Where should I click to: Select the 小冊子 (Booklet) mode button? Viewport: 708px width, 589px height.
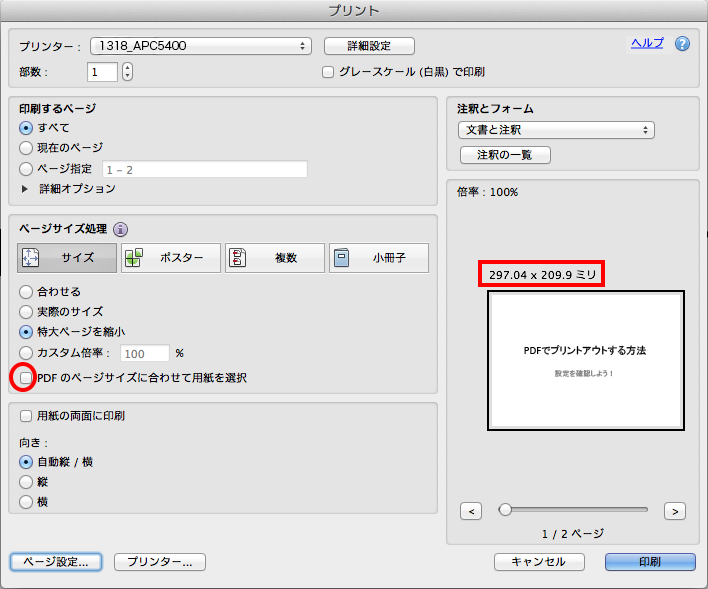click(378, 258)
